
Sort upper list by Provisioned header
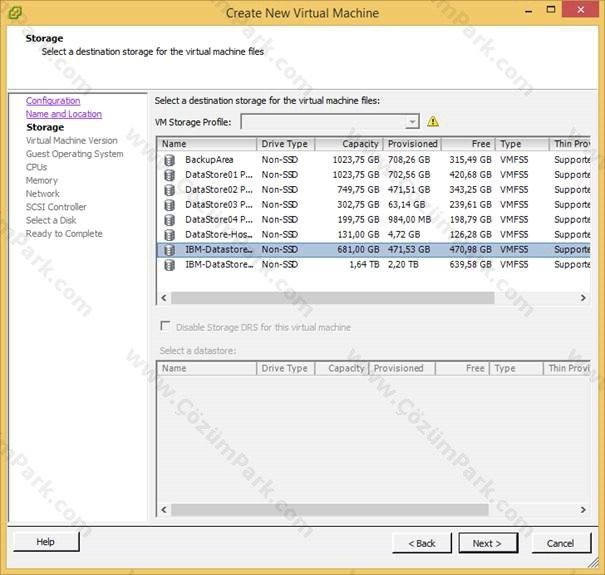point(412,144)
